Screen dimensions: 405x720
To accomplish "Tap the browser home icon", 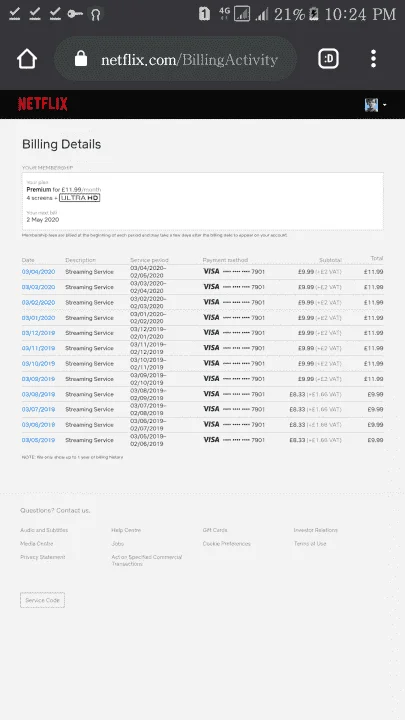I will click(27, 59).
